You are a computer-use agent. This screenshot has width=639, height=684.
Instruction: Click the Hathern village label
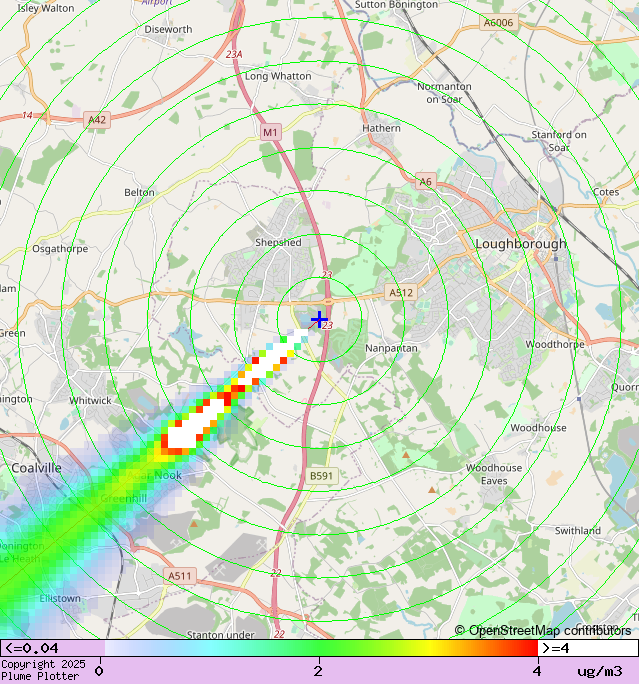click(381, 128)
